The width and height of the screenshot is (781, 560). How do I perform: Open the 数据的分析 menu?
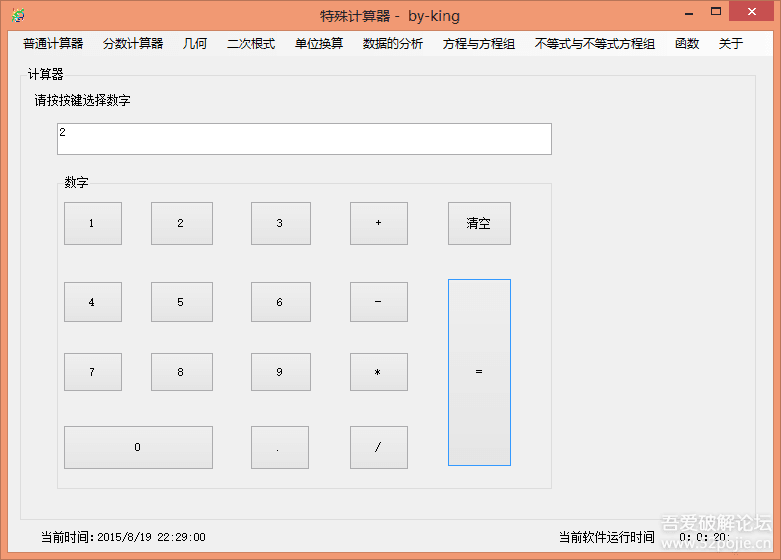tap(393, 44)
